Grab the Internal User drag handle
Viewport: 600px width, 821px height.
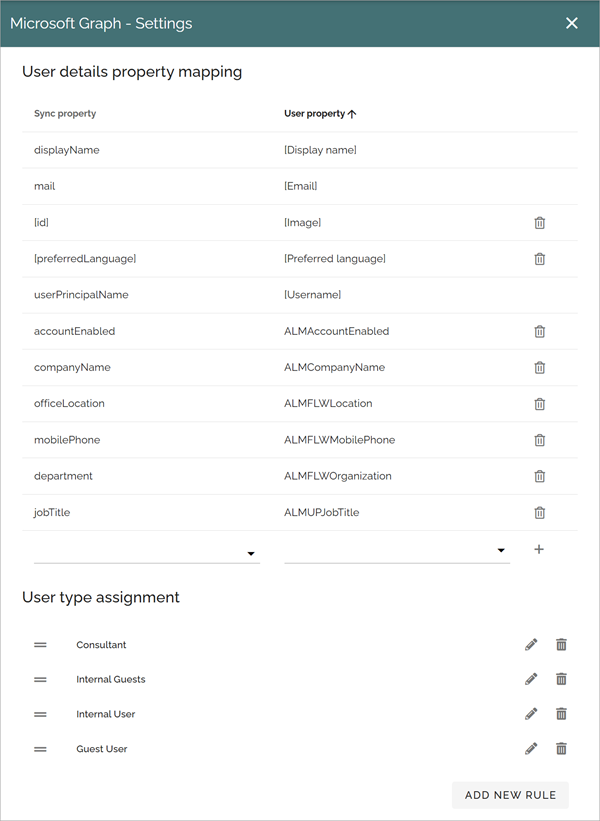coord(40,714)
